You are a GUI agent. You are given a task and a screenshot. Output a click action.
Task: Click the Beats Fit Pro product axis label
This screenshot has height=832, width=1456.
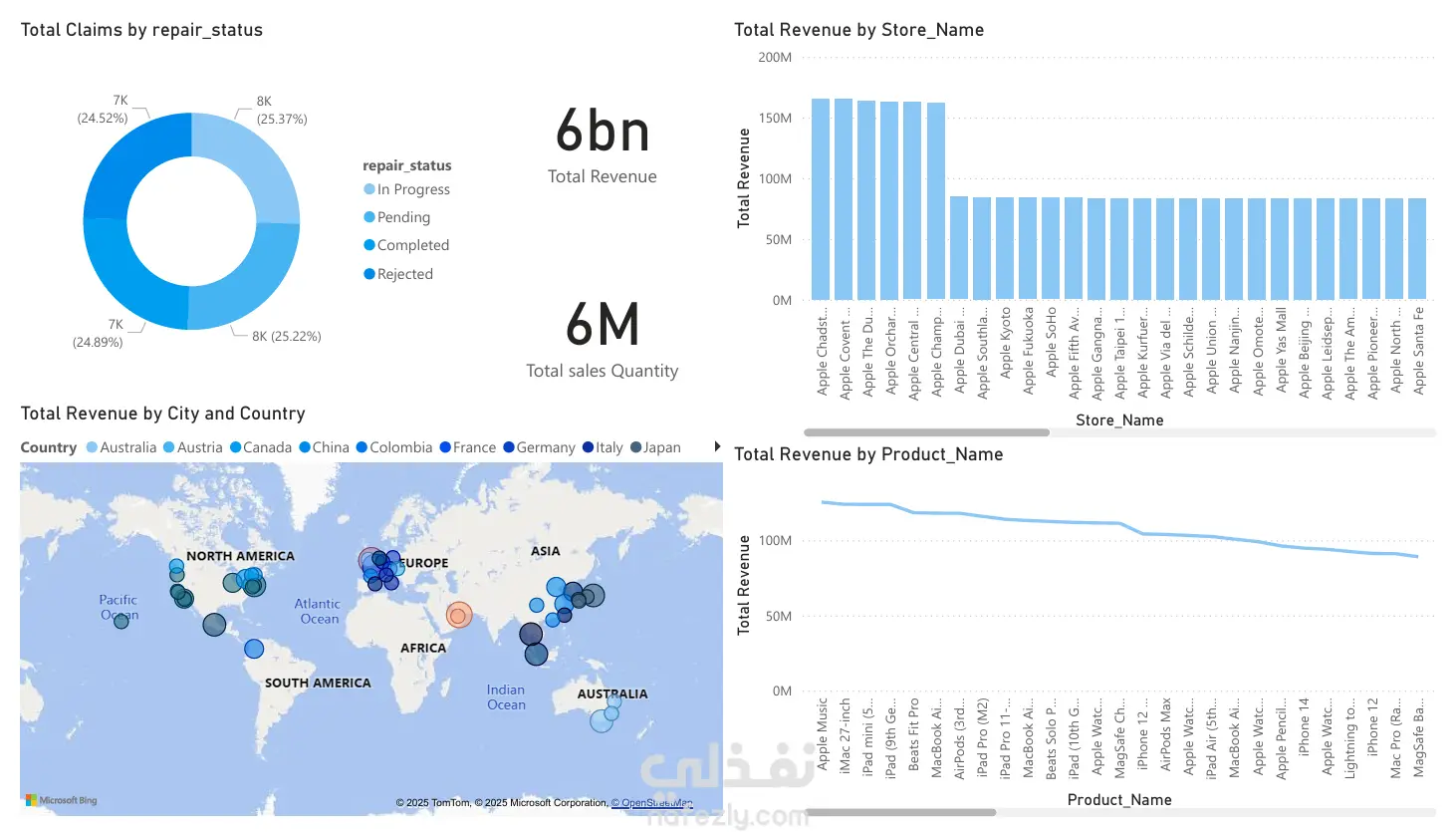click(914, 733)
